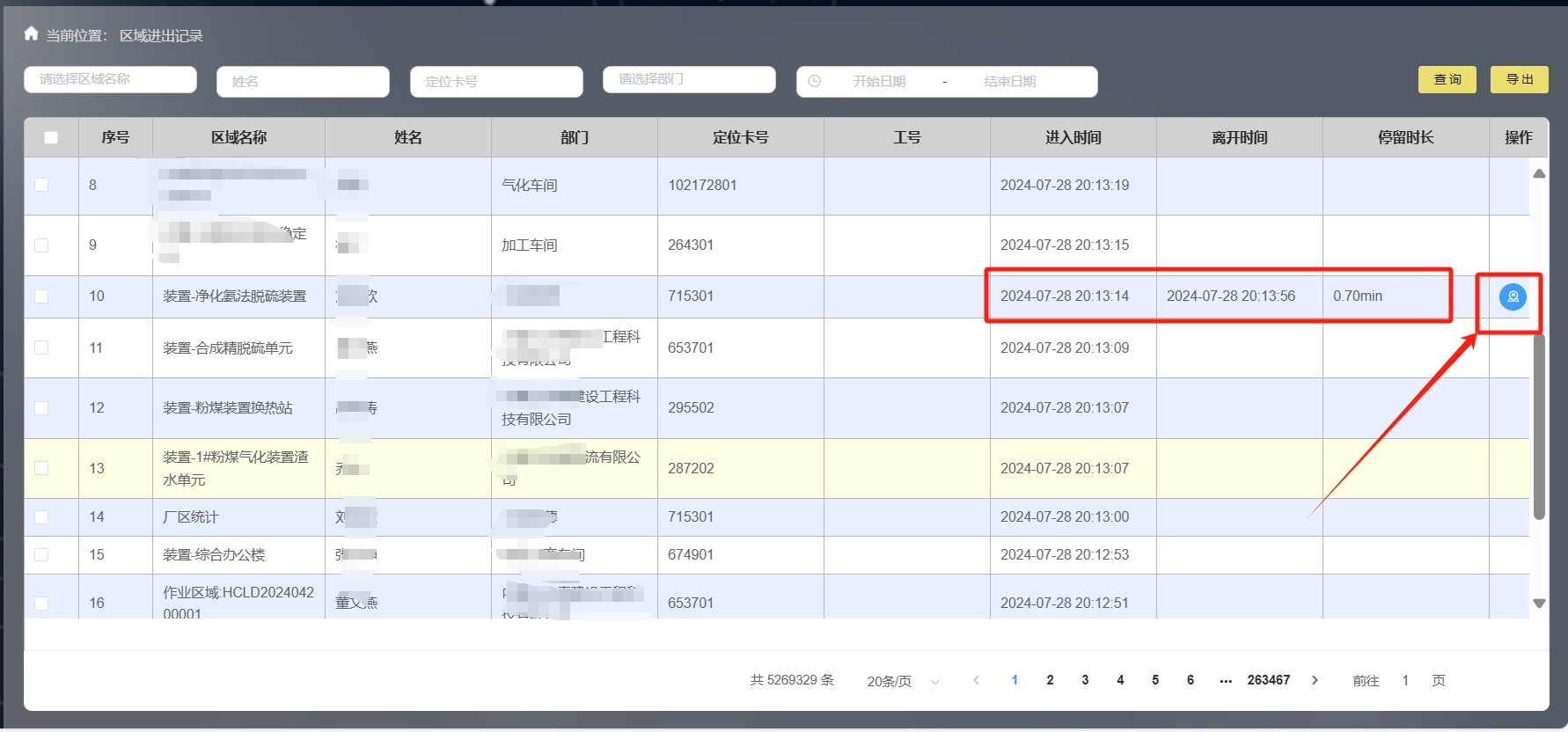Viewport: 1568px width, 732px height.
Task: Click the 导出 button
Action: 1520,79
